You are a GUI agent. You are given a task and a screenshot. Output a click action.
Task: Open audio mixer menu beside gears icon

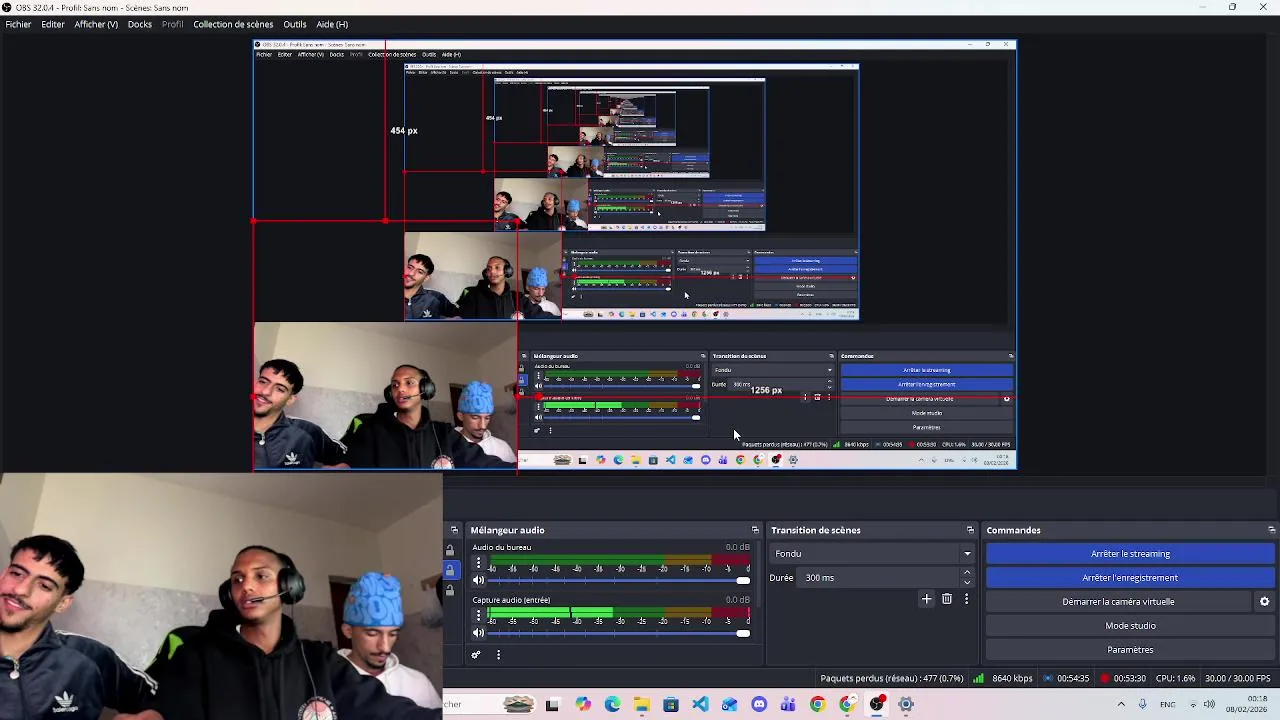[x=498, y=655]
